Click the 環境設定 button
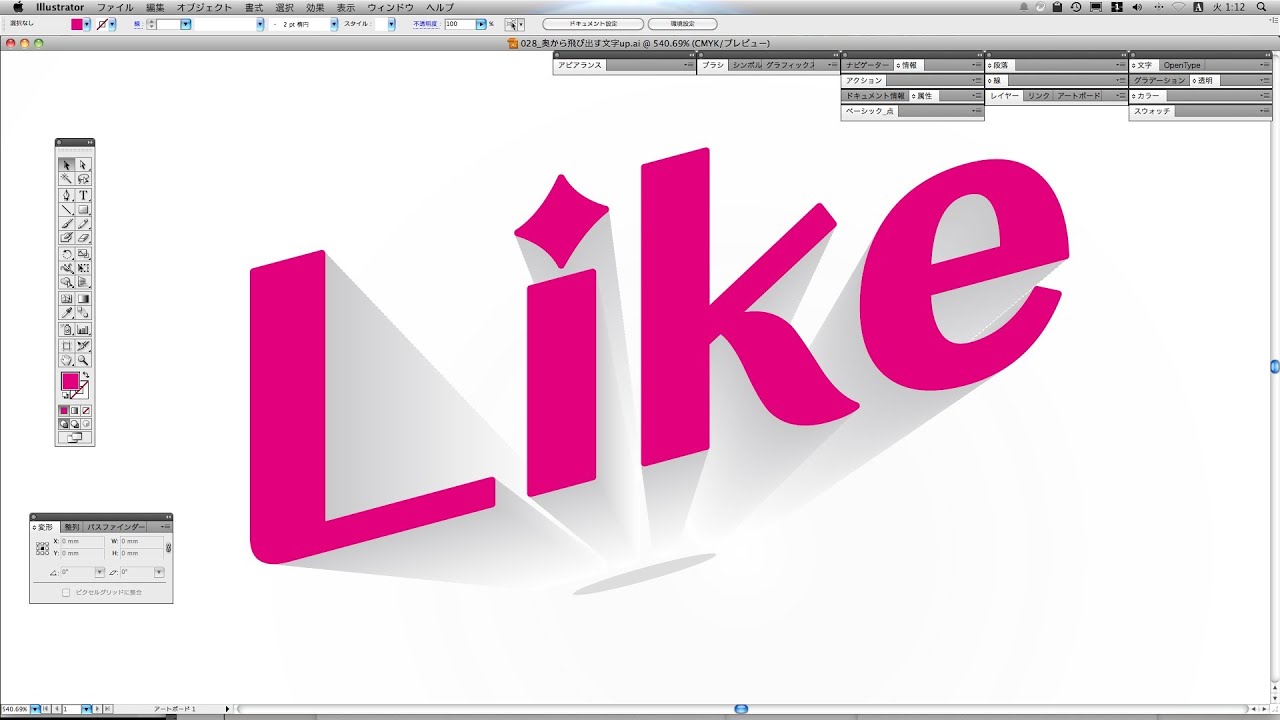Screen dimensions: 1280x720 [x=682, y=24]
